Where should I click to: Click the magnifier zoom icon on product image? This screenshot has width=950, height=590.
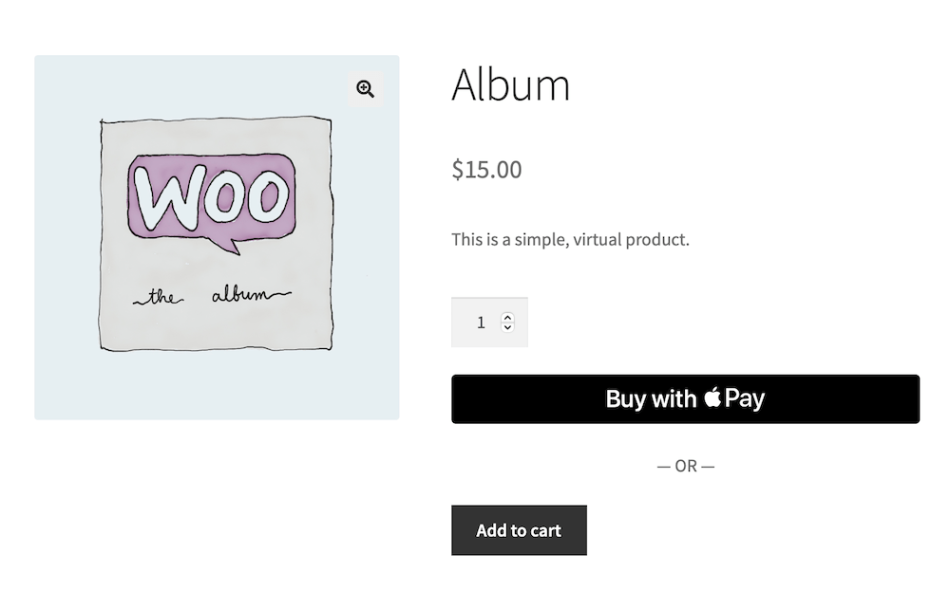[x=365, y=89]
